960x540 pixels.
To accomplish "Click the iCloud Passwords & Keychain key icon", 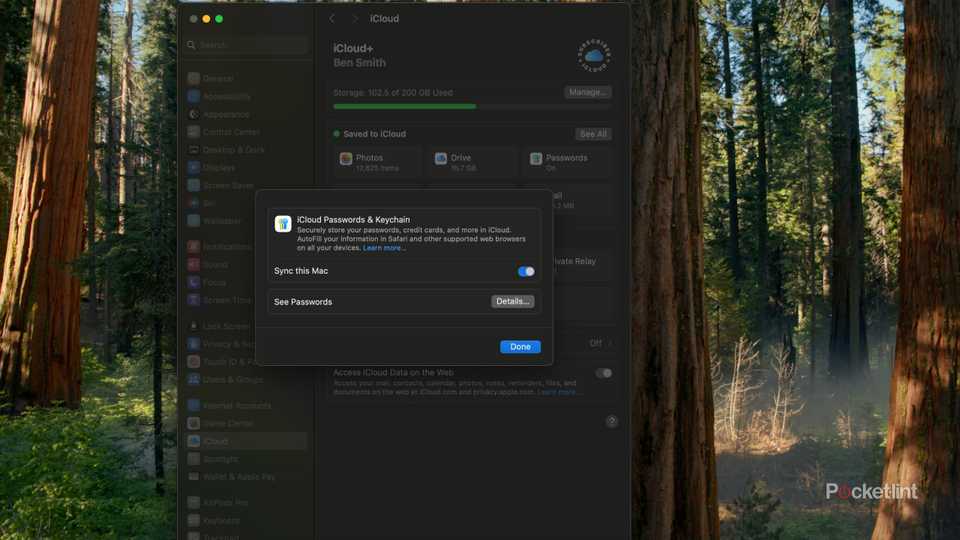I will (283, 223).
